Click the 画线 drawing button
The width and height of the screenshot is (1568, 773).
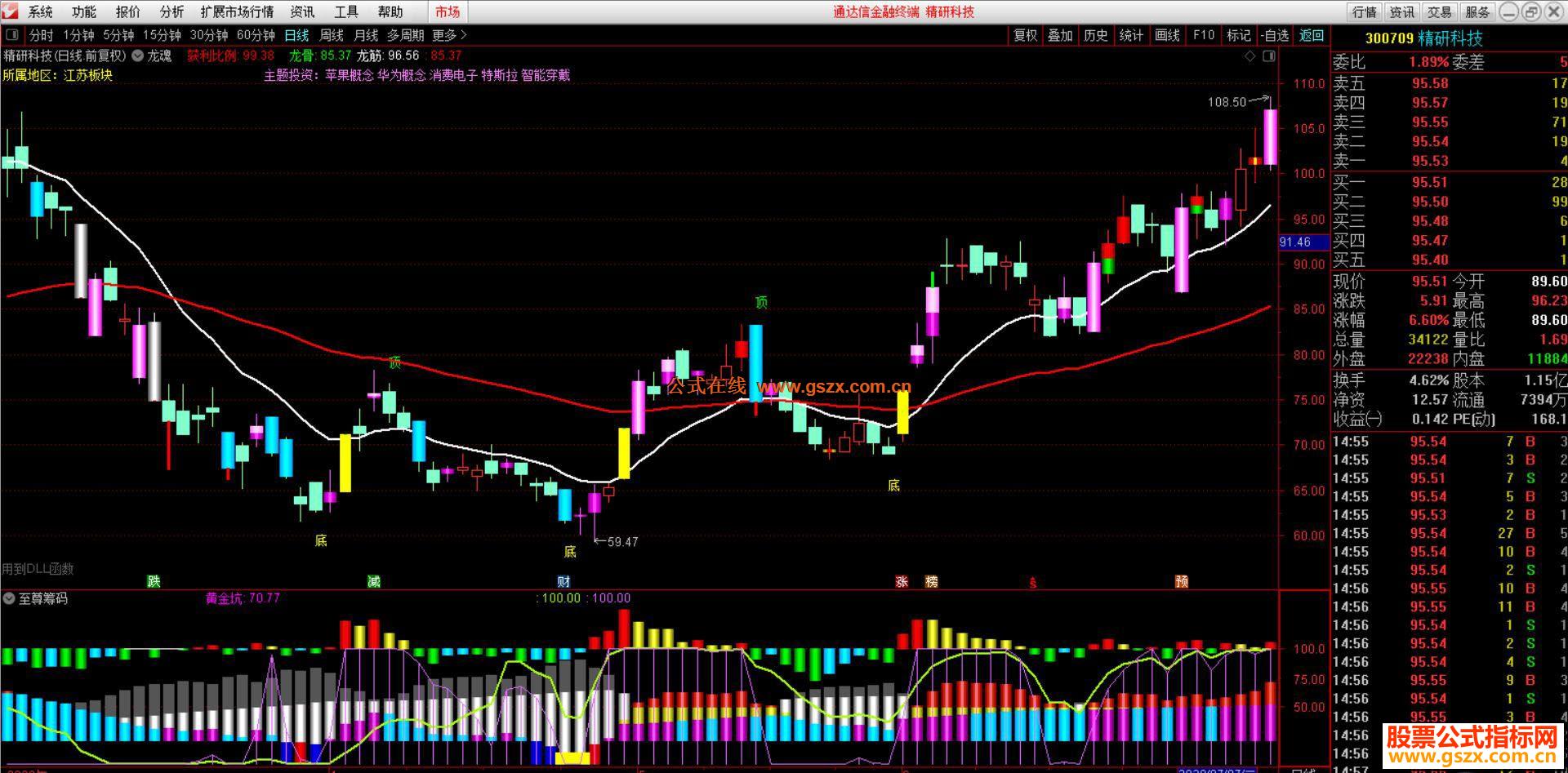tap(1168, 35)
